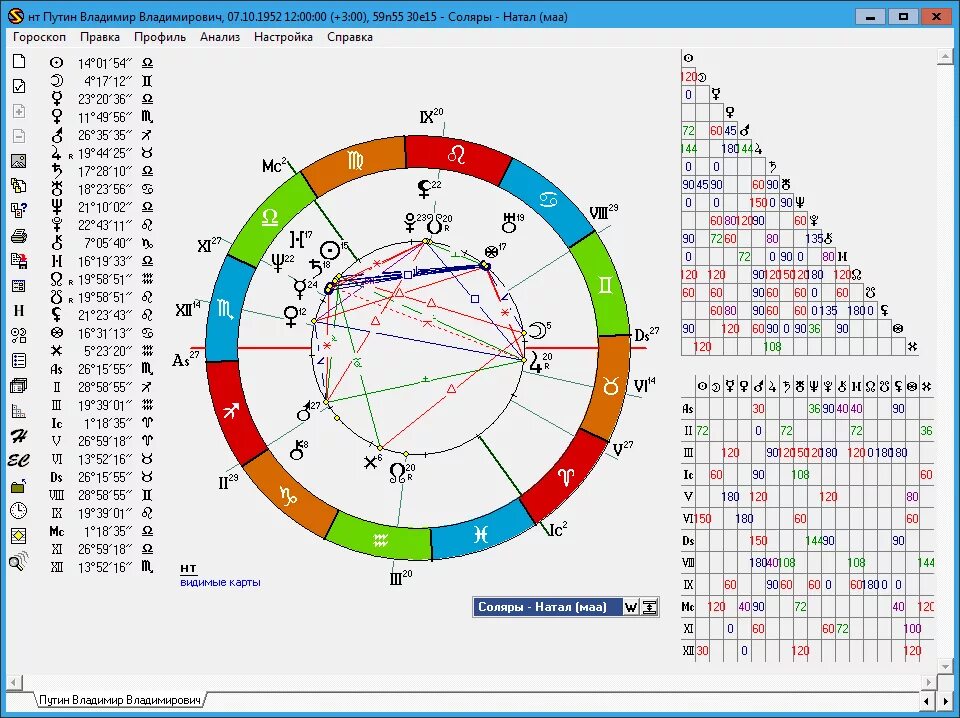Screen dimensions: 960x718
Task: Click the tab strip scroll-right arrow at bottom right
Action: click(x=943, y=700)
